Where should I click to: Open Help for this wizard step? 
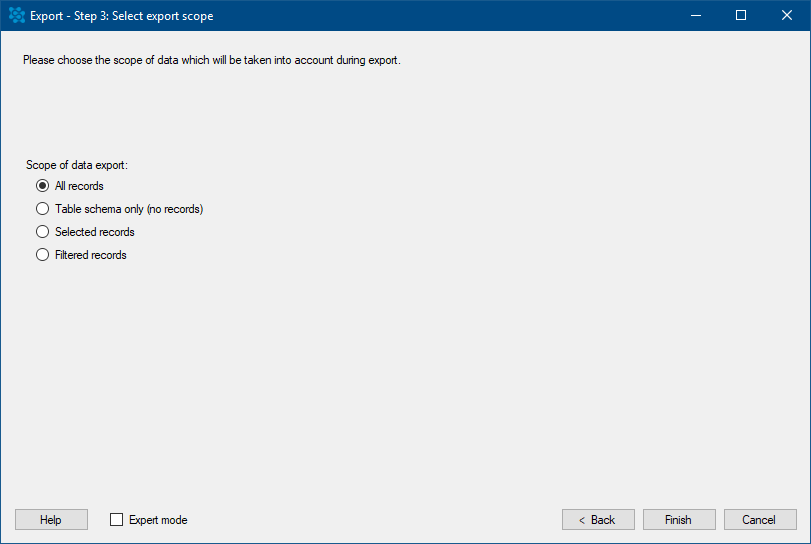[x=51, y=520]
